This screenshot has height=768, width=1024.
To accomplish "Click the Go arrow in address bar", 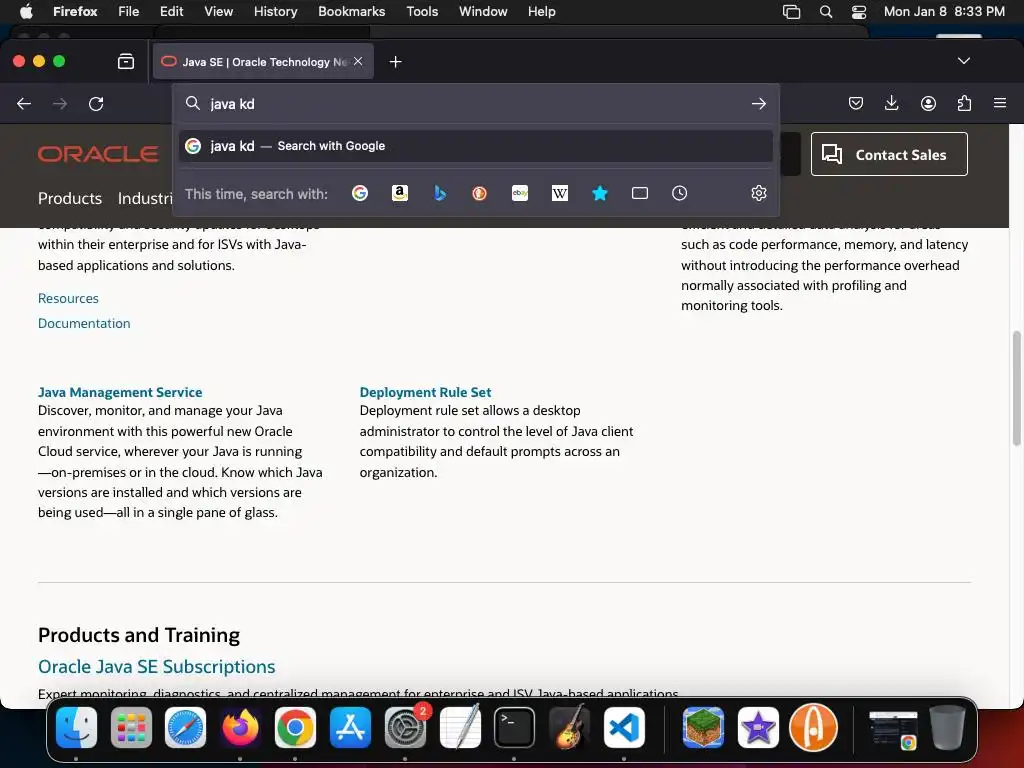I will click(x=758, y=104).
